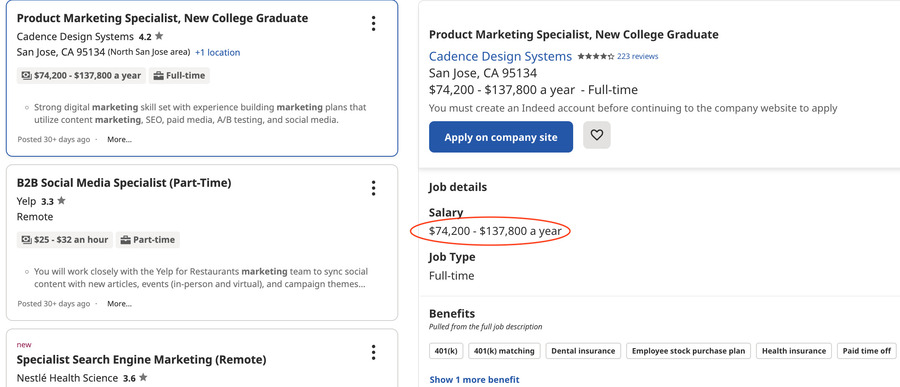
Task: Click the new label above Nestlé job
Action: pyautogui.click(x=24, y=345)
